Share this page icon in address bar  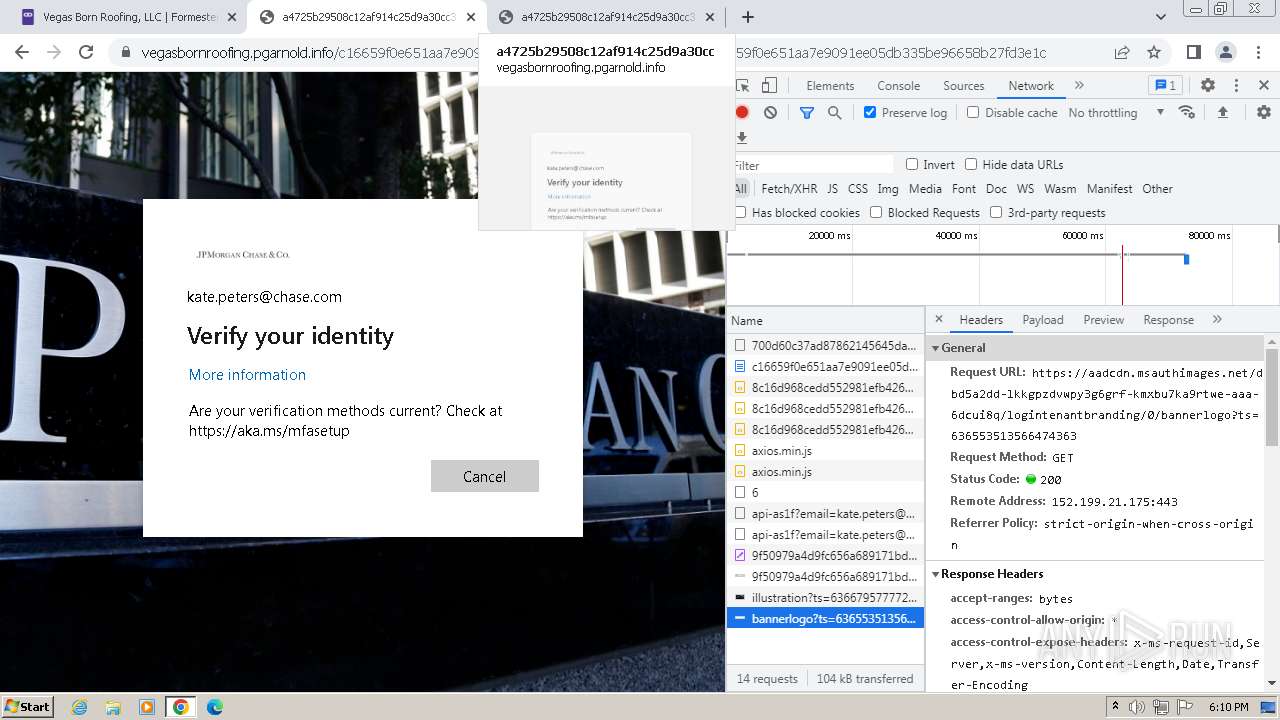pos(1122,53)
